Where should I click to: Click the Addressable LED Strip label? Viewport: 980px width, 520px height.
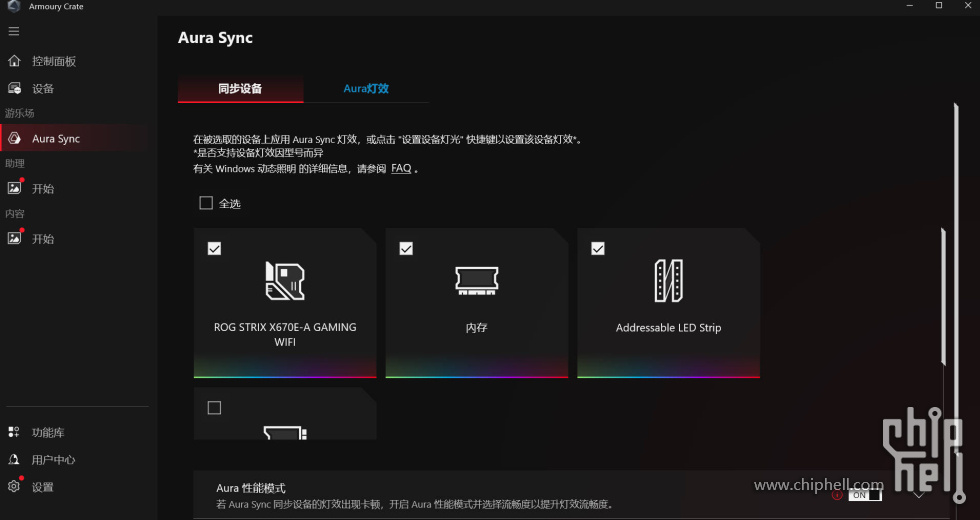[668, 328]
